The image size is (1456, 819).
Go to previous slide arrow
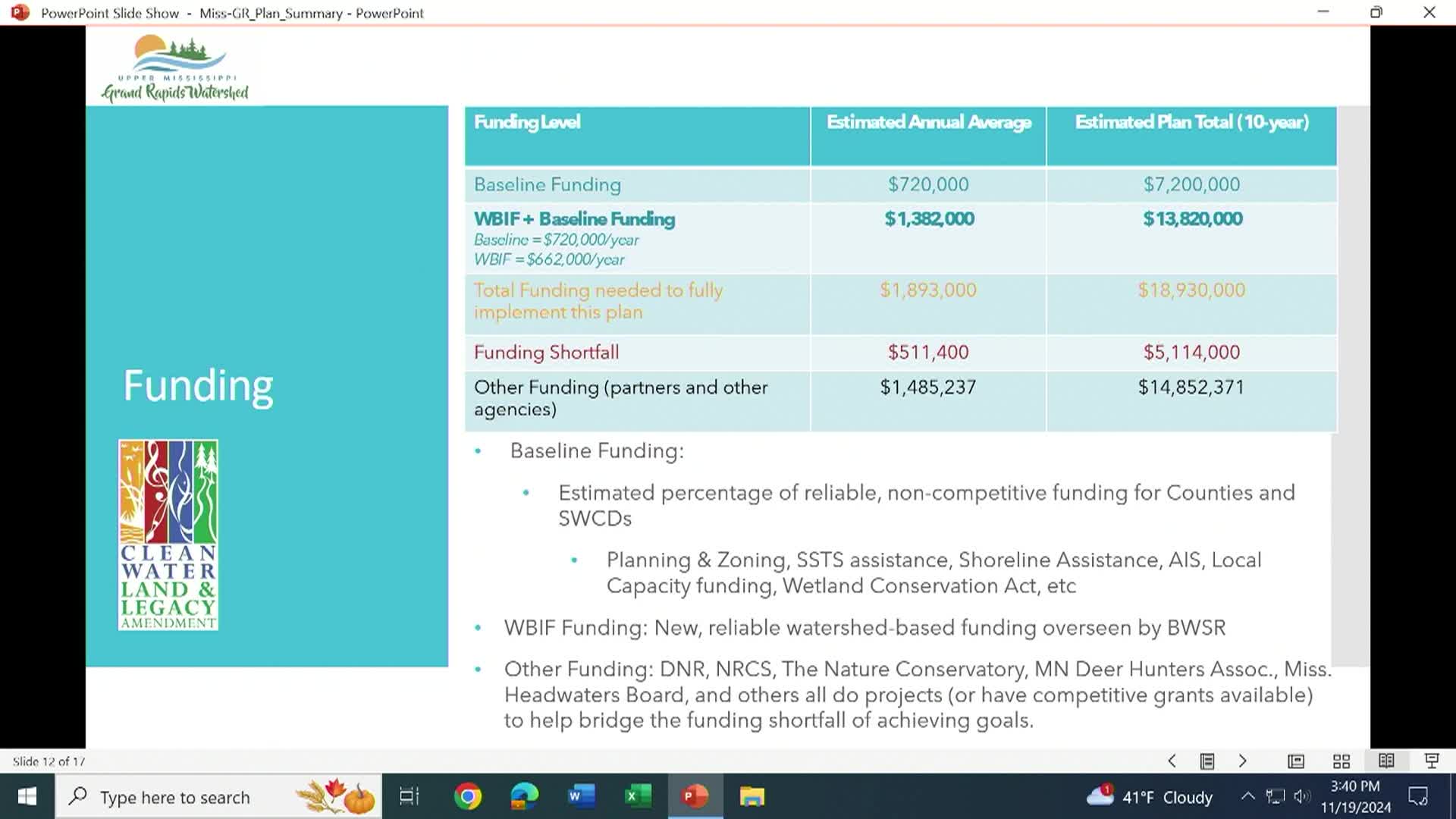point(1172,761)
